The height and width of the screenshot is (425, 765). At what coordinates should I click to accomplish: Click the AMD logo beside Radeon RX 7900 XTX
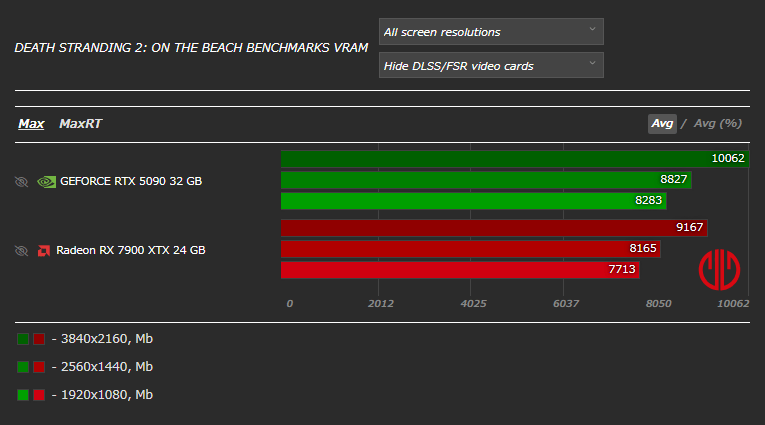44,250
